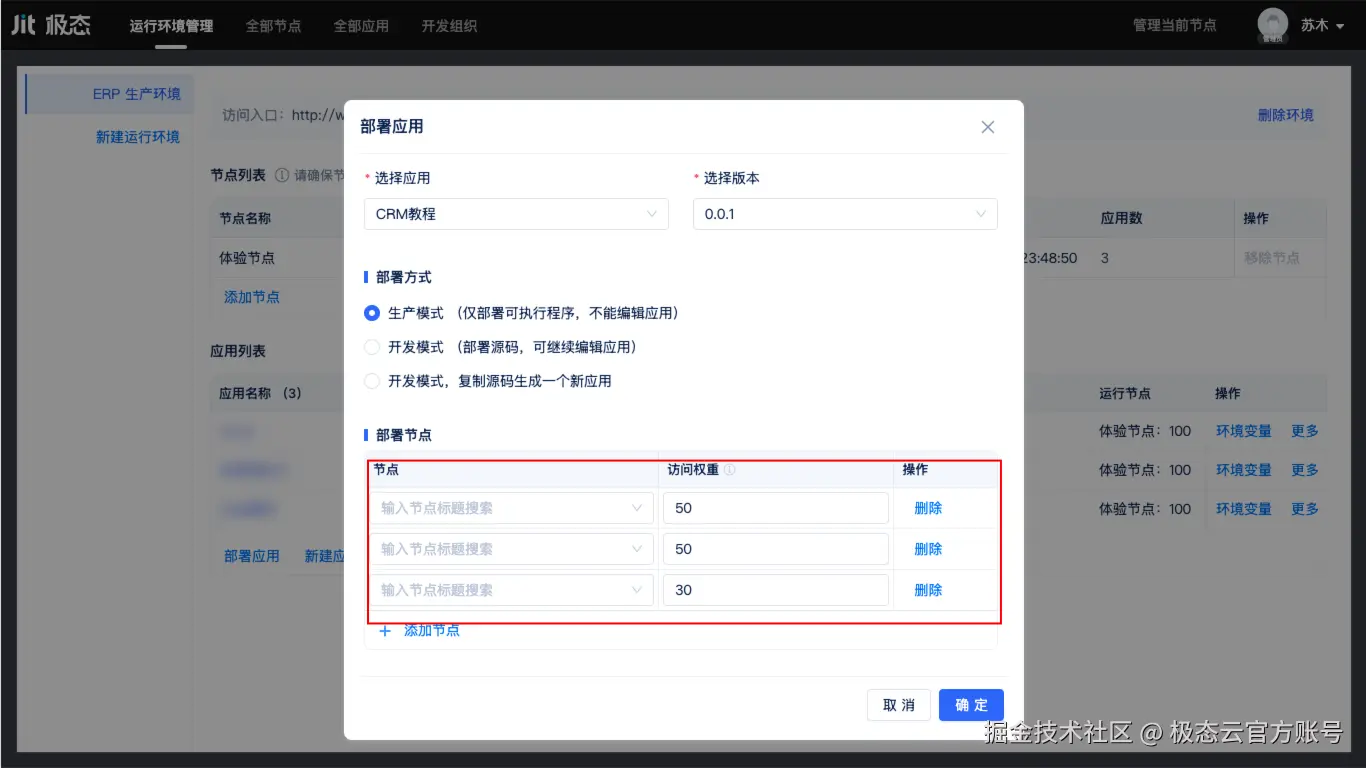Click 新建运行环境 in sidebar
Image resolution: width=1366 pixels, height=768 pixels.
[138, 137]
